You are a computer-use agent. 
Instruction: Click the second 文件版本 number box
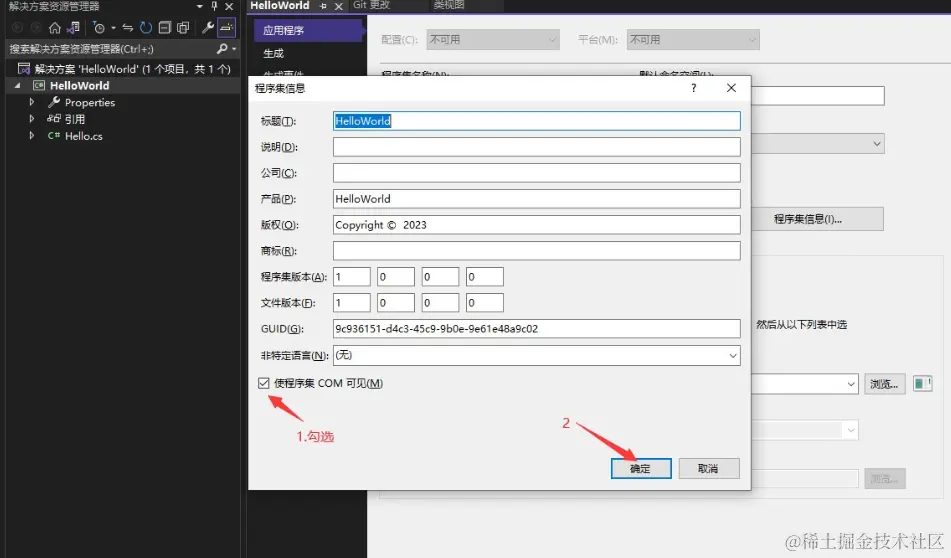[x=396, y=303]
